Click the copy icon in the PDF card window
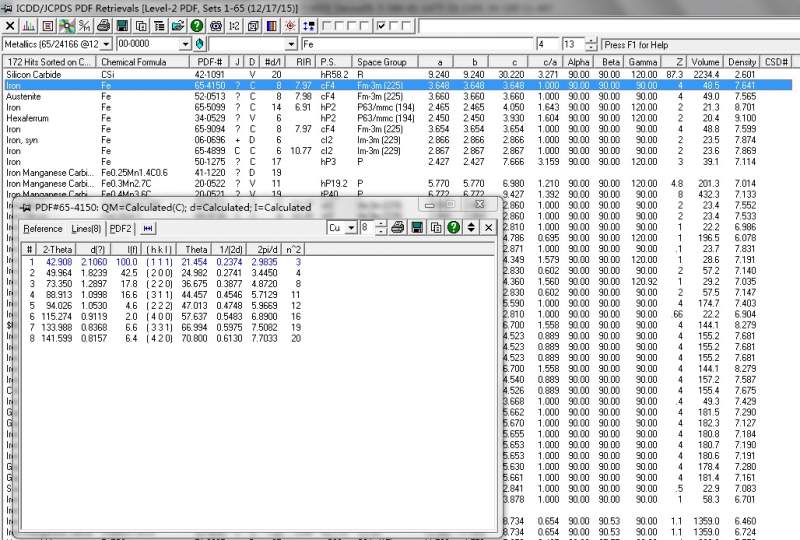This screenshot has height=540, width=800. click(x=436, y=228)
